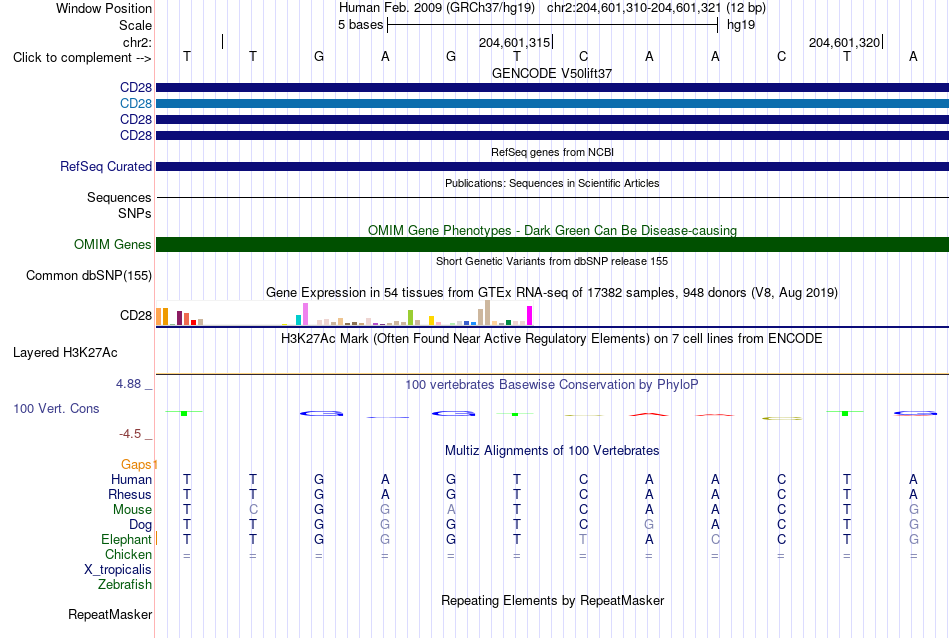Click the tall magenta bar ending the GTEx chart
The height and width of the screenshot is (638, 950).
point(530,316)
